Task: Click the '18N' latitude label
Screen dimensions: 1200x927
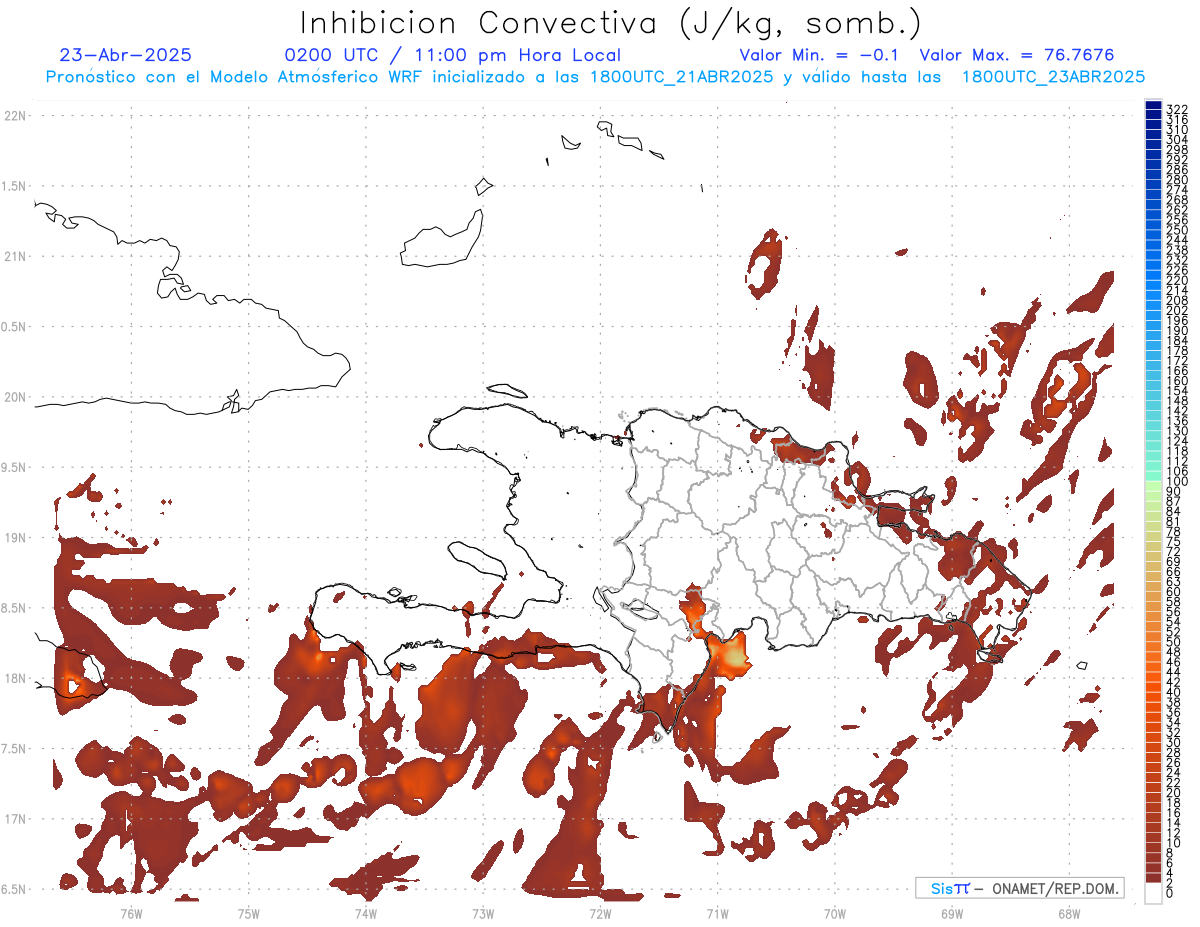Action: [15, 678]
